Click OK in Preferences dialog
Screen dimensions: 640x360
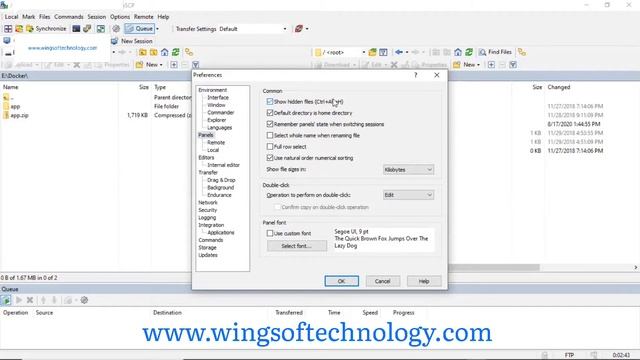pos(342,281)
